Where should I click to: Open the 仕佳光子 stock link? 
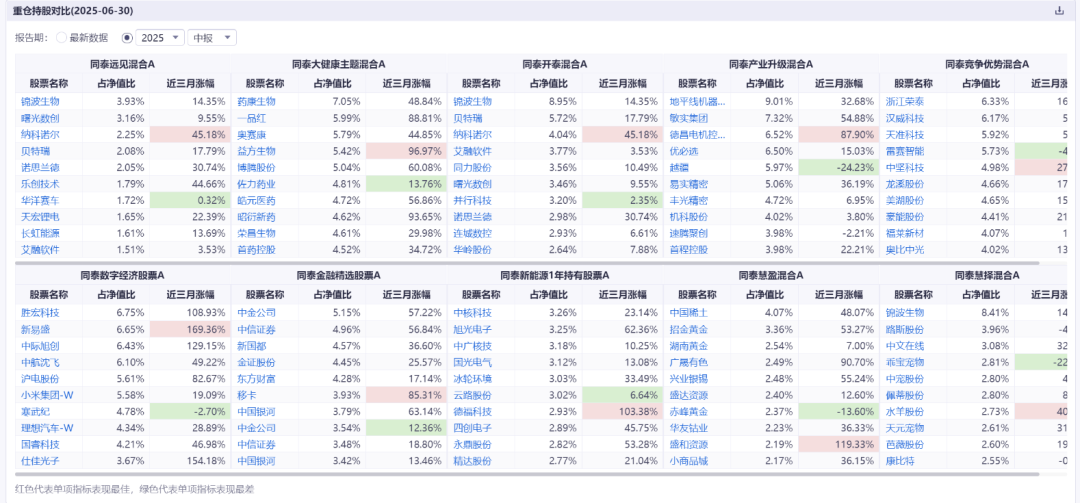(x=40, y=462)
